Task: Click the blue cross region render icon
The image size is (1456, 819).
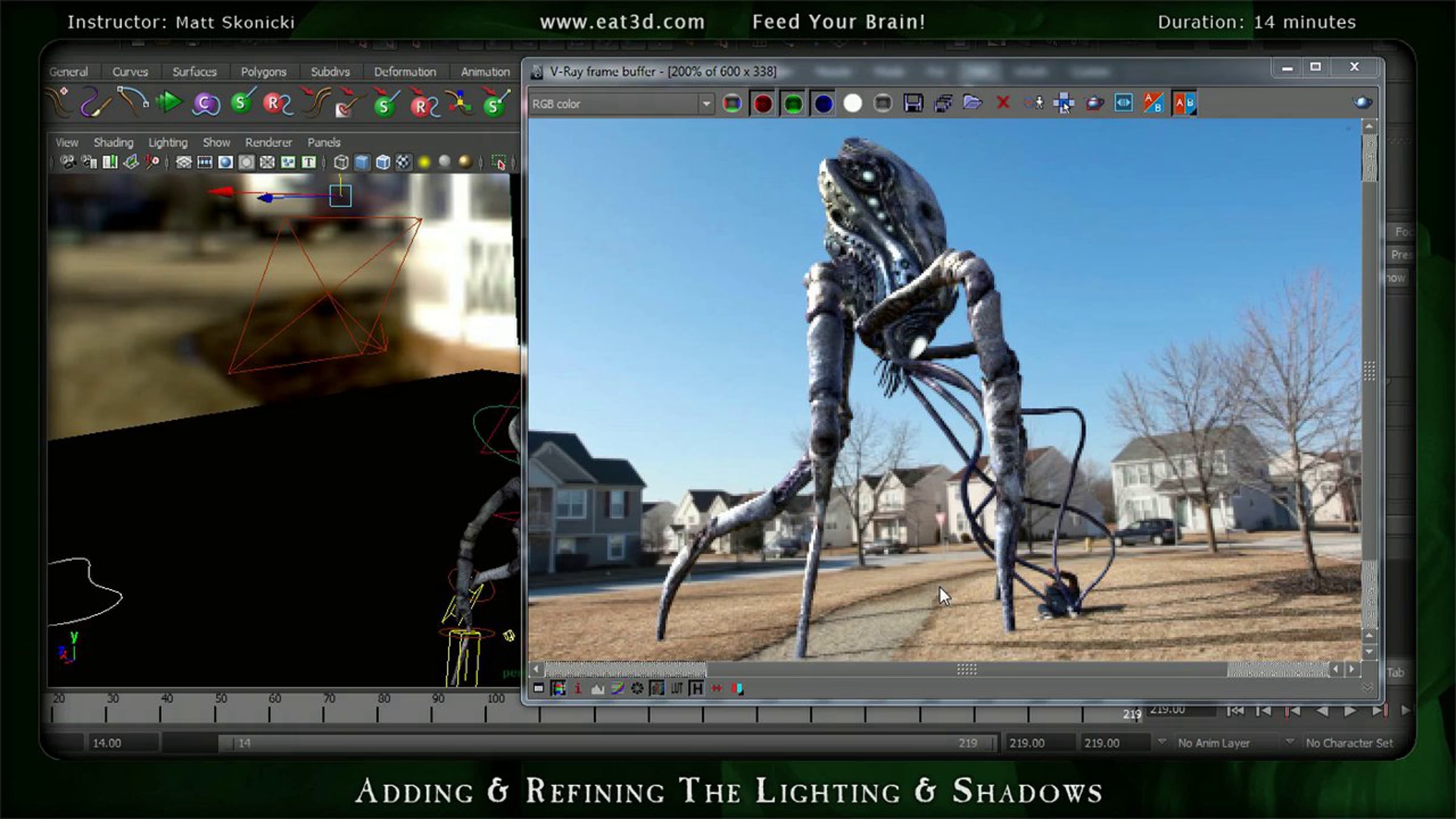Action: click(1063, 104)
